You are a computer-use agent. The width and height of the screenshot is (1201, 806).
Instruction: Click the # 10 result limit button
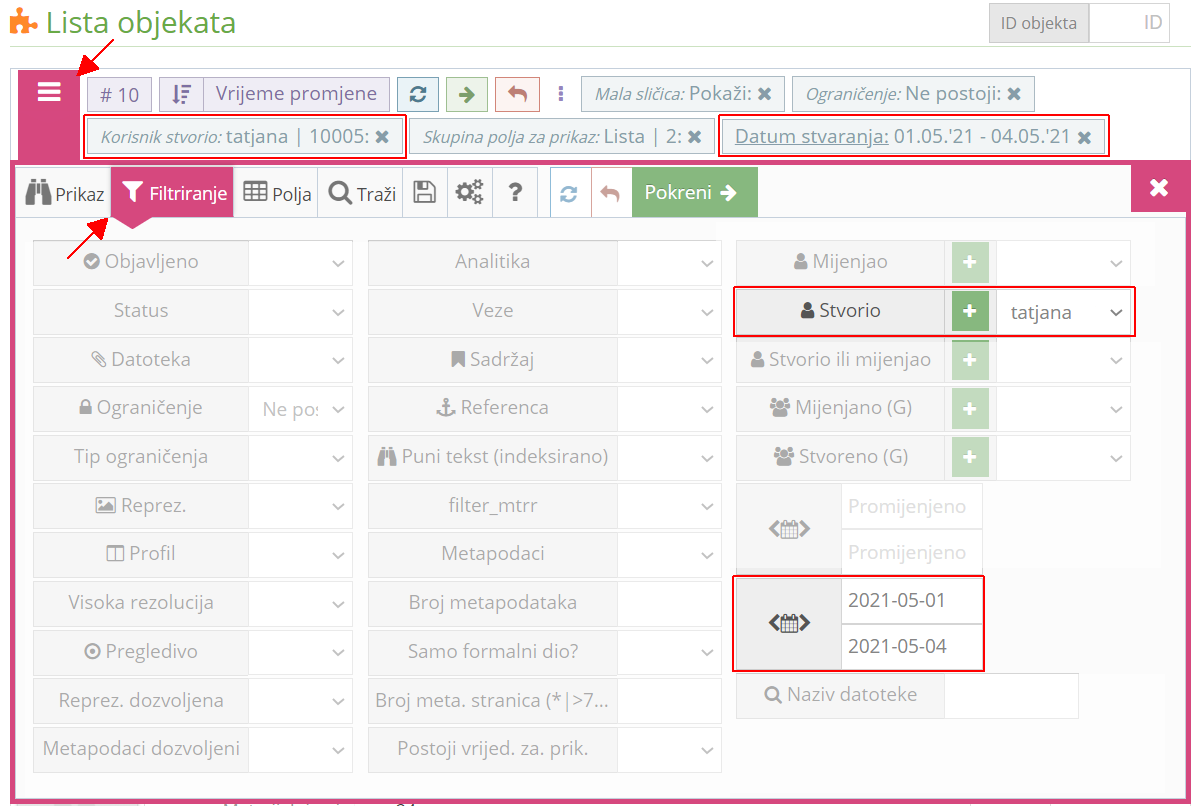(x=119, y=94)
